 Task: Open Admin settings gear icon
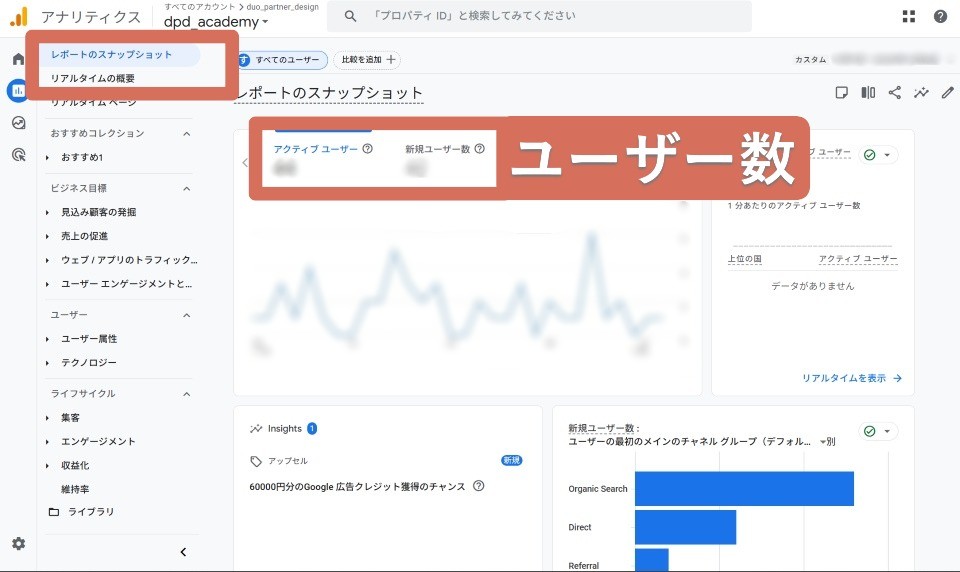coord(18,544)
